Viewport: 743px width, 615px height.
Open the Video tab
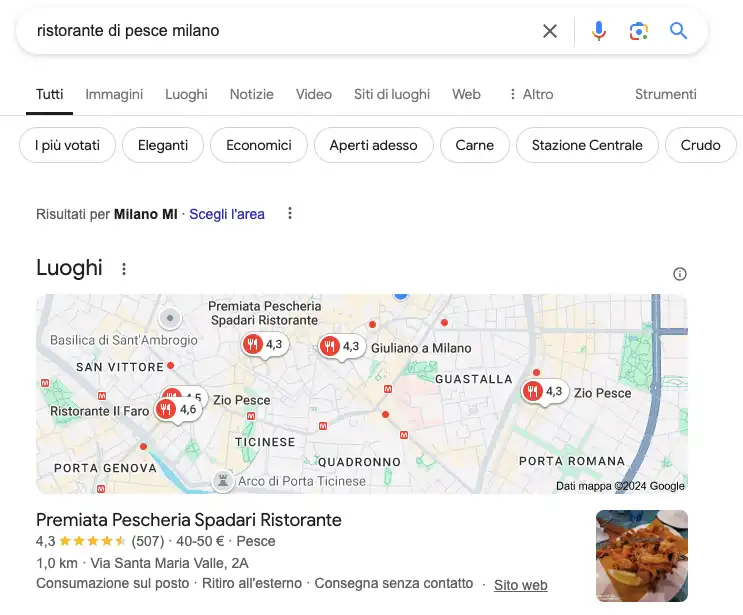pos(314,94)
